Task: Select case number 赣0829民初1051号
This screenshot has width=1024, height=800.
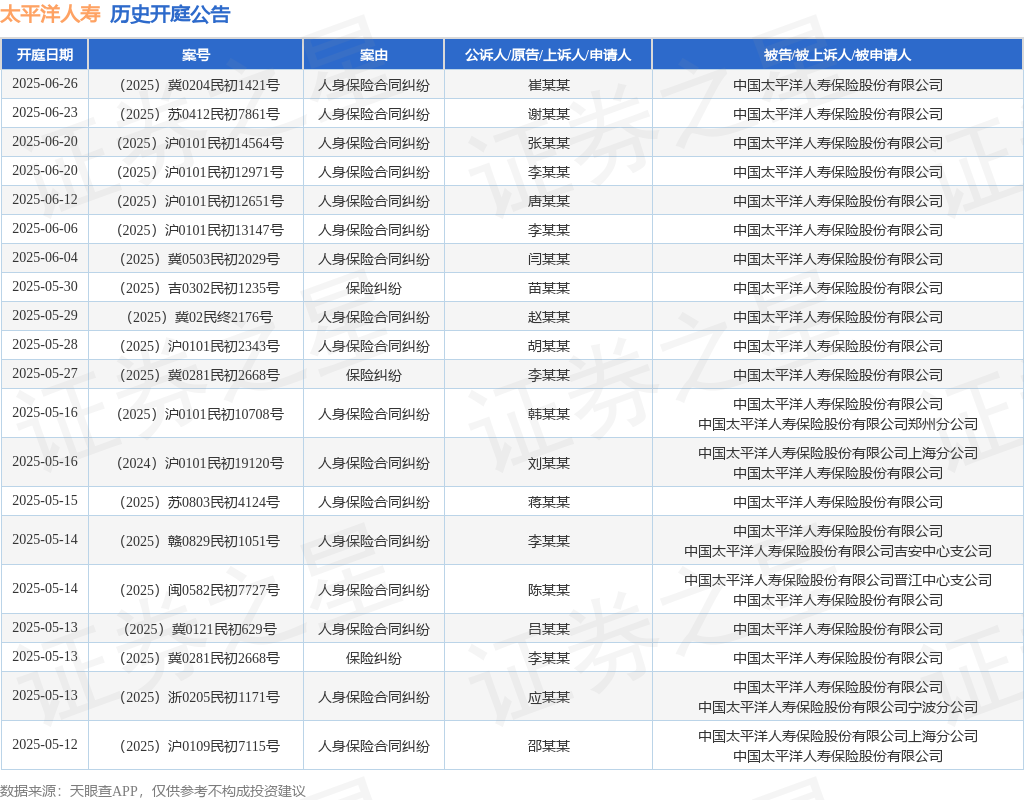Action: tap(199, 541)
